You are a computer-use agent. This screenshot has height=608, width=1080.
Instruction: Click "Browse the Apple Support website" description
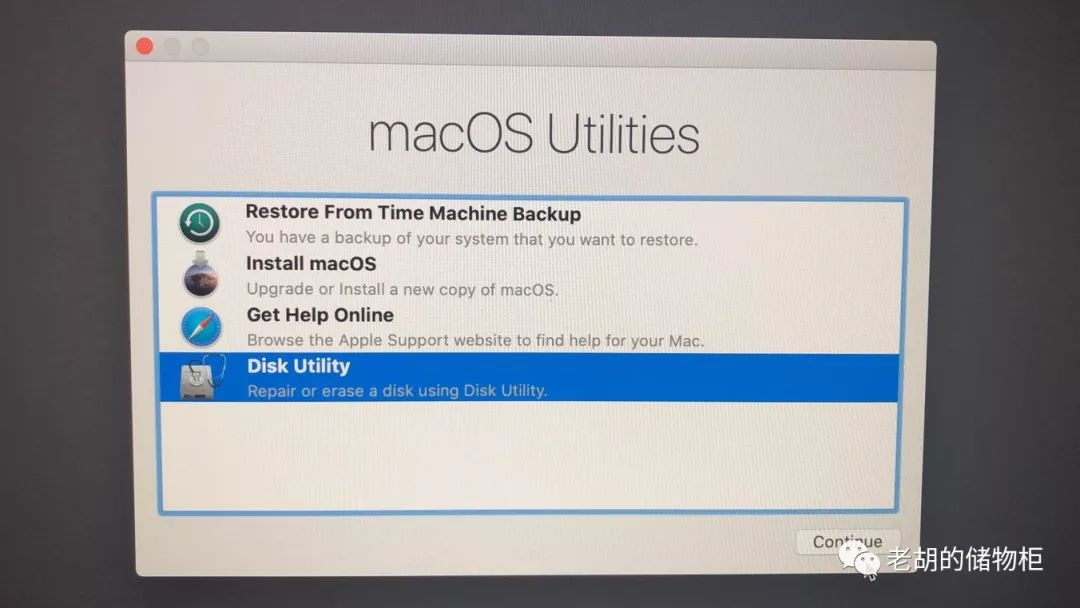click(x=475, y=340)
